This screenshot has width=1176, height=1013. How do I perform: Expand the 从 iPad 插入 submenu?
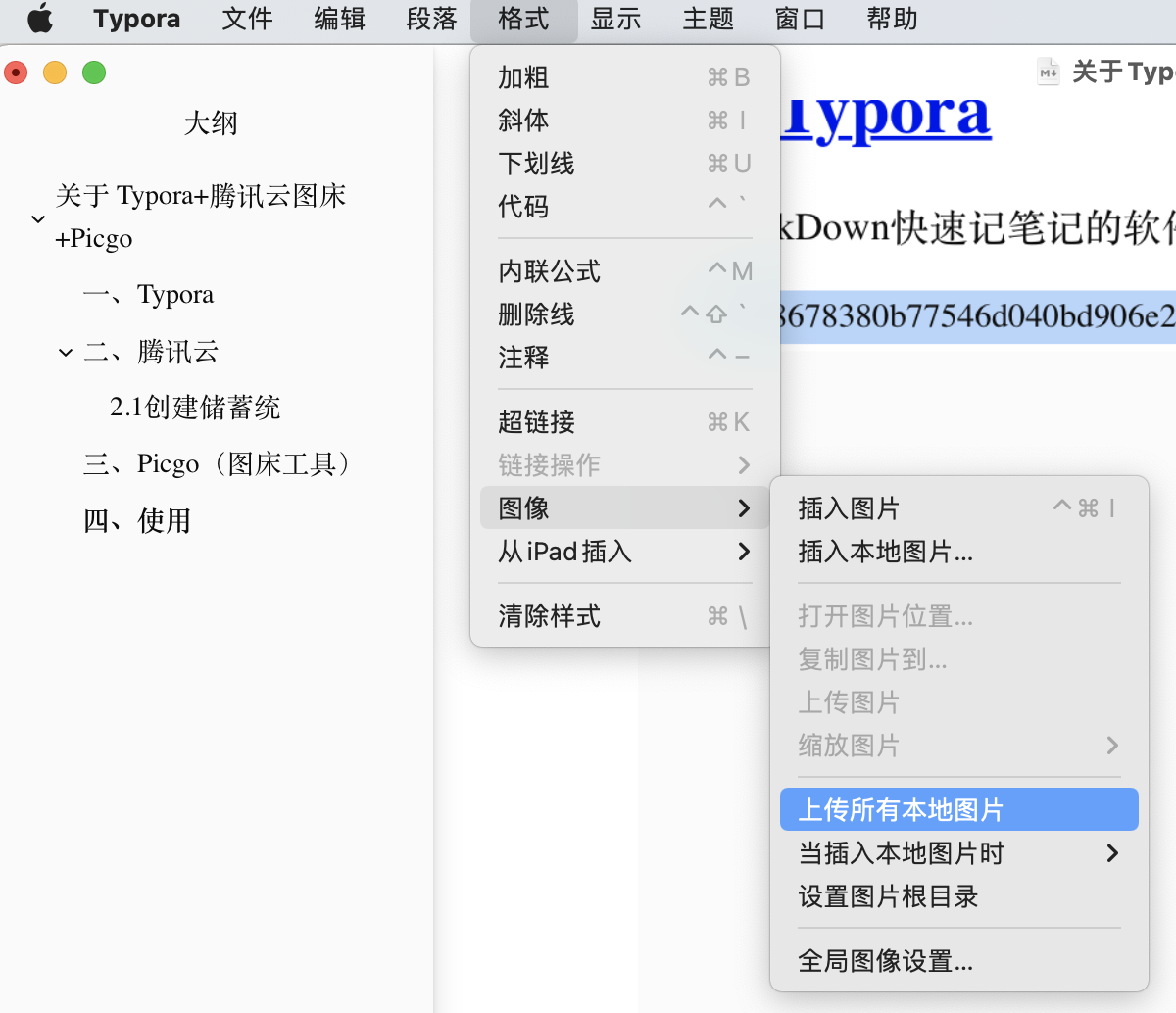click(625, 552)
